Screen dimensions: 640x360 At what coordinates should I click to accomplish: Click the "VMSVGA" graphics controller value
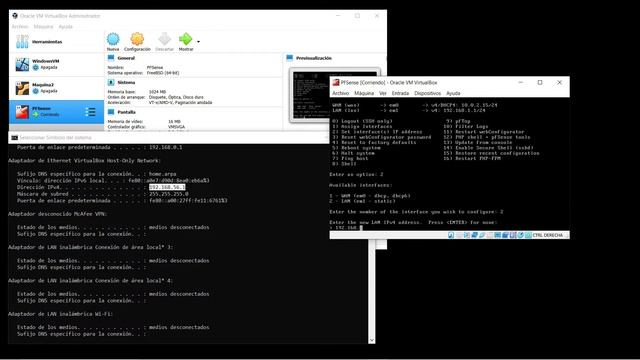click(x=176, y=127)
